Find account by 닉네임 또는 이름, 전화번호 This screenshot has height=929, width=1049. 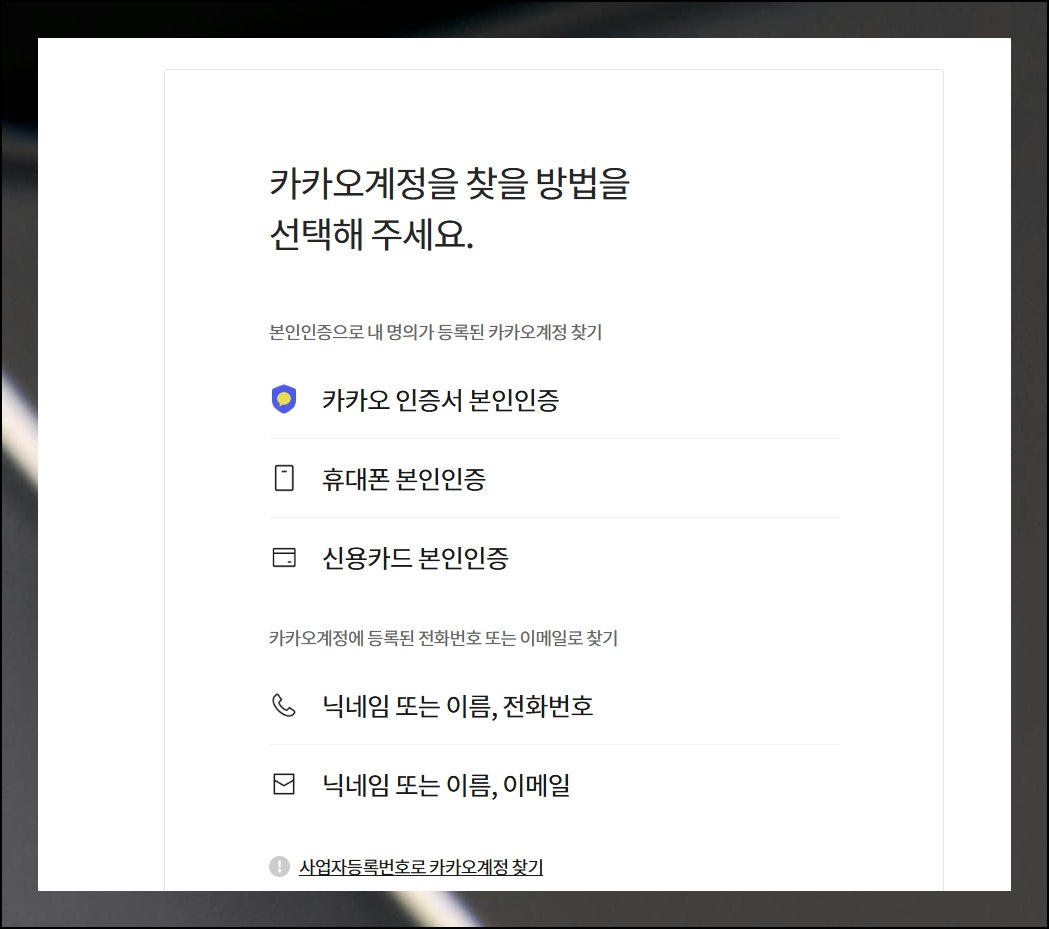[554, 706]
